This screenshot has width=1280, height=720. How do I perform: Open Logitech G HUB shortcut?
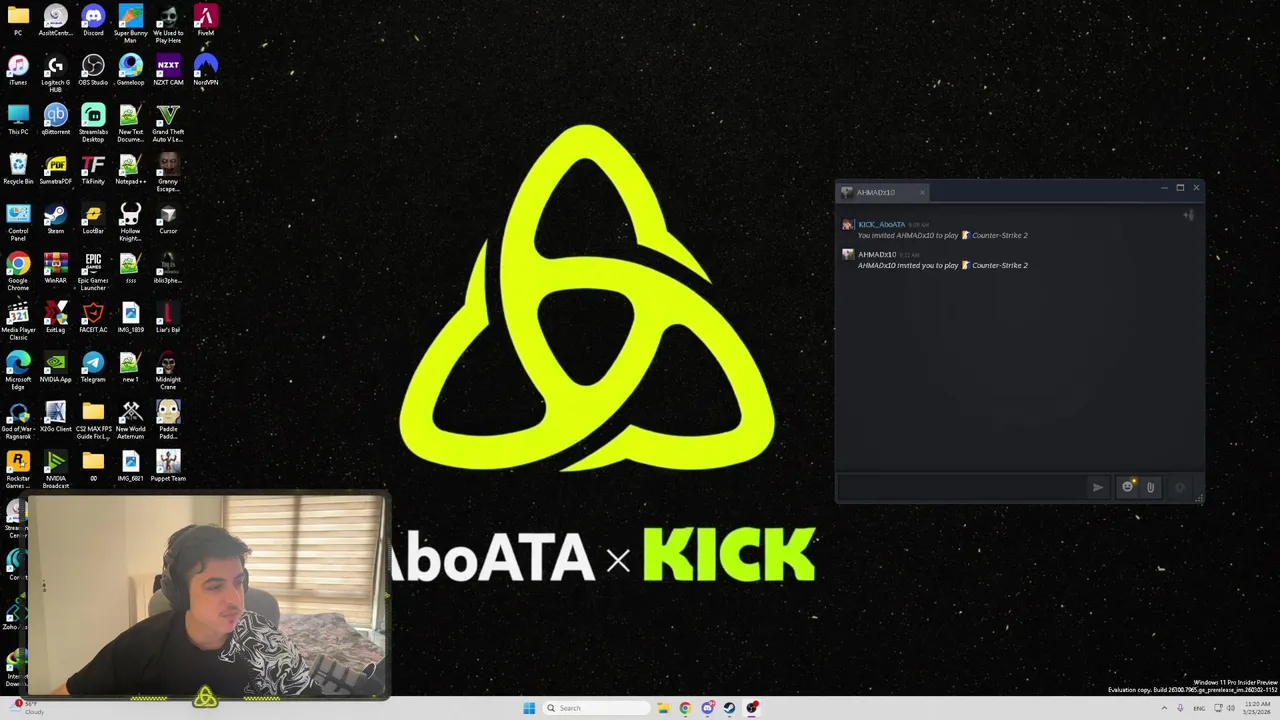[x=55, y=74]
